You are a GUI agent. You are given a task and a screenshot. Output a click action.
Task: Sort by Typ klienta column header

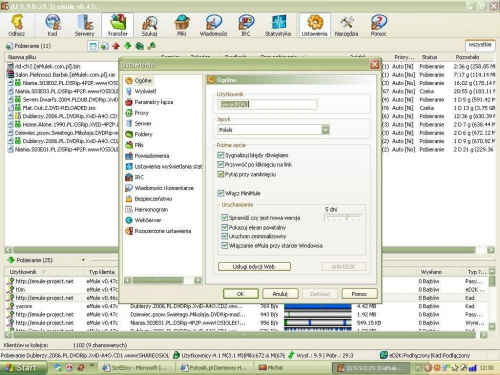point(102,272)
